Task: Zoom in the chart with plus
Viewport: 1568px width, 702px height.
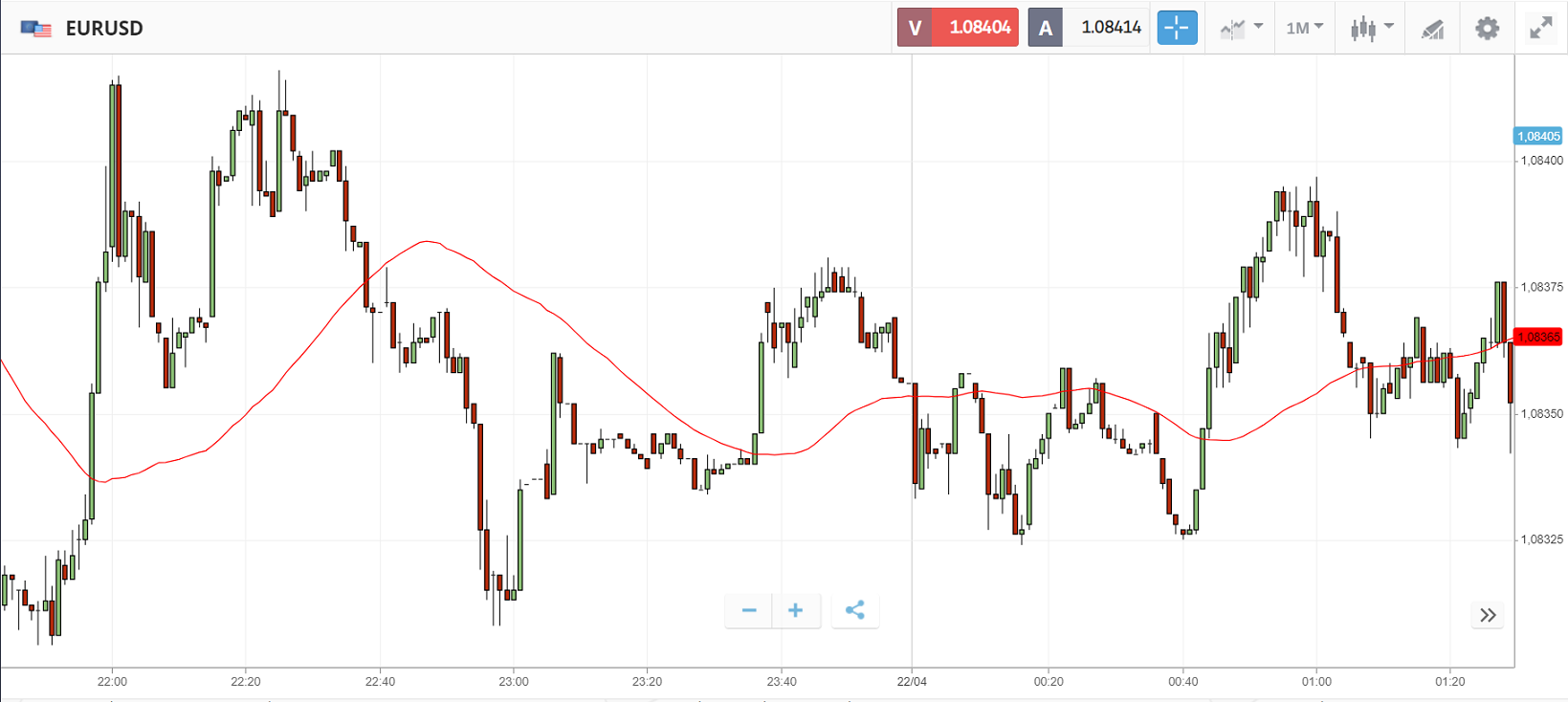Action: click(795, 610)
